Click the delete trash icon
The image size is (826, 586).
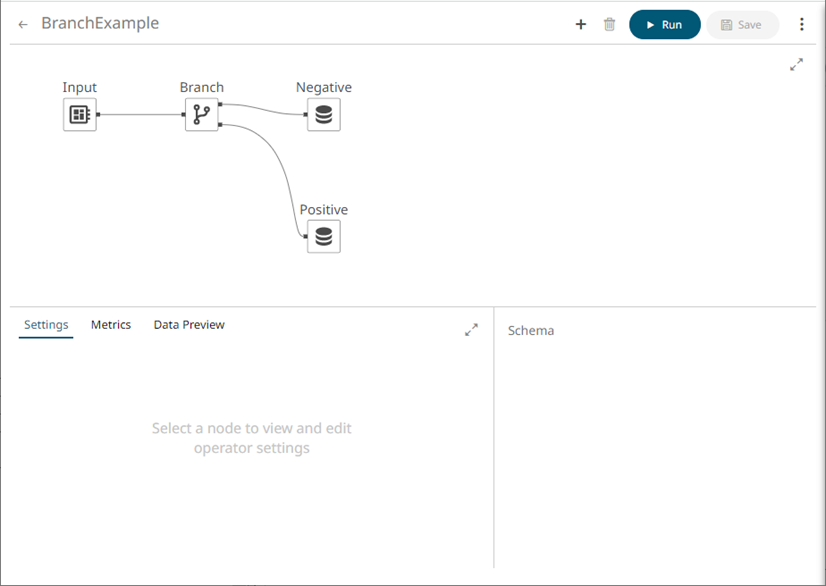tap(609, 24)
